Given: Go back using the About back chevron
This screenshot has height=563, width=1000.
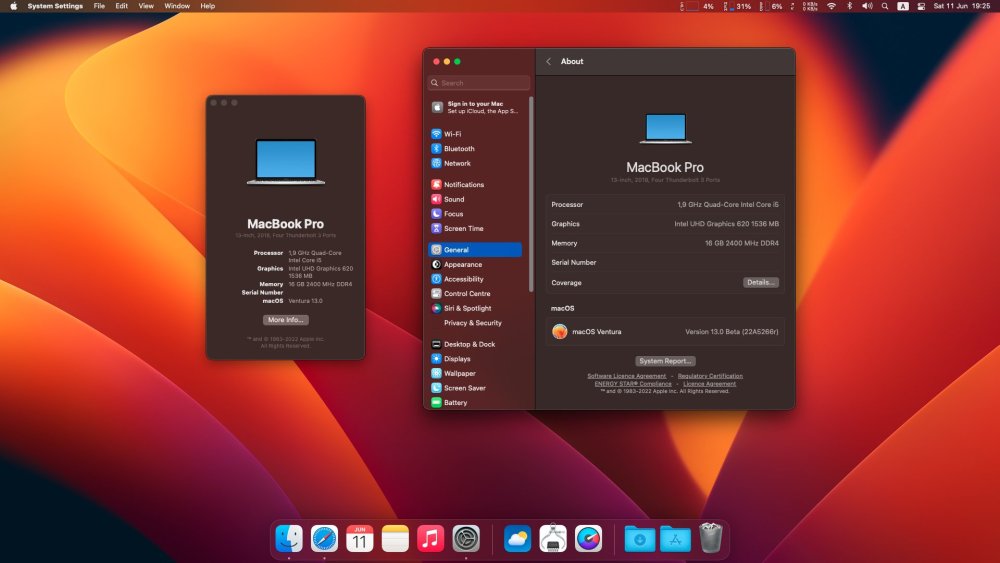Looking at the screenshot, I should (x=548, y=61).
